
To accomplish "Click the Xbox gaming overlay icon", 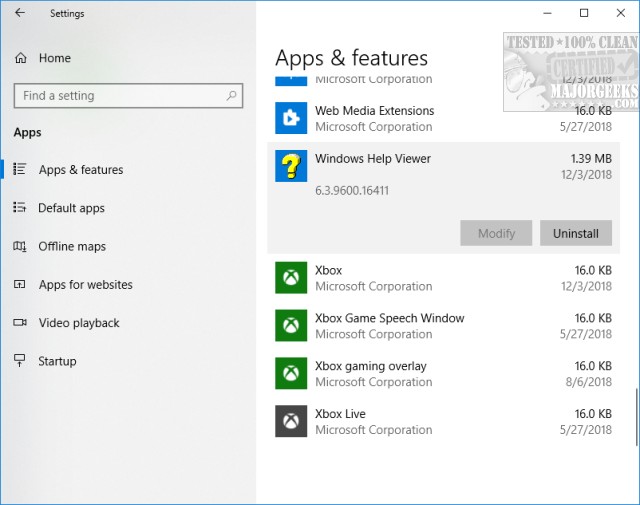I will 290,374.
